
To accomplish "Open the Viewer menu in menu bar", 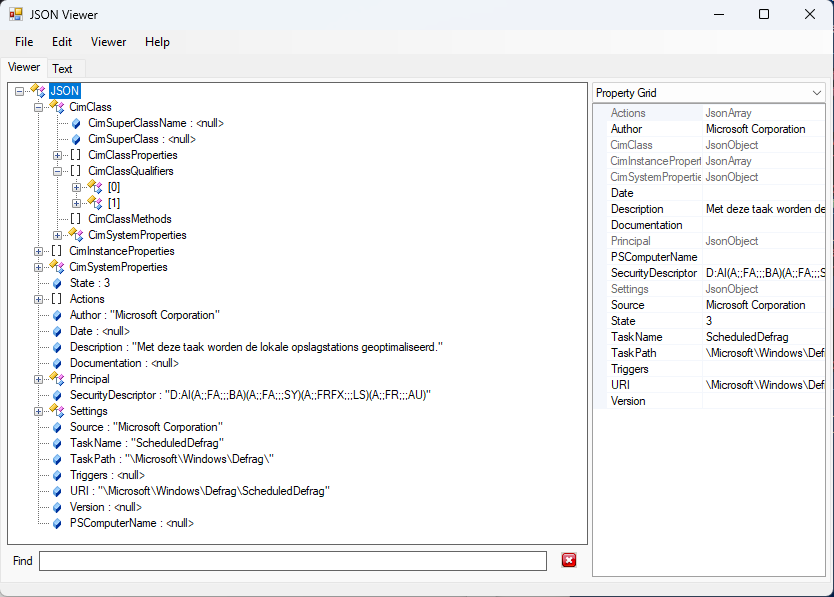I will (x=108, y=42).
